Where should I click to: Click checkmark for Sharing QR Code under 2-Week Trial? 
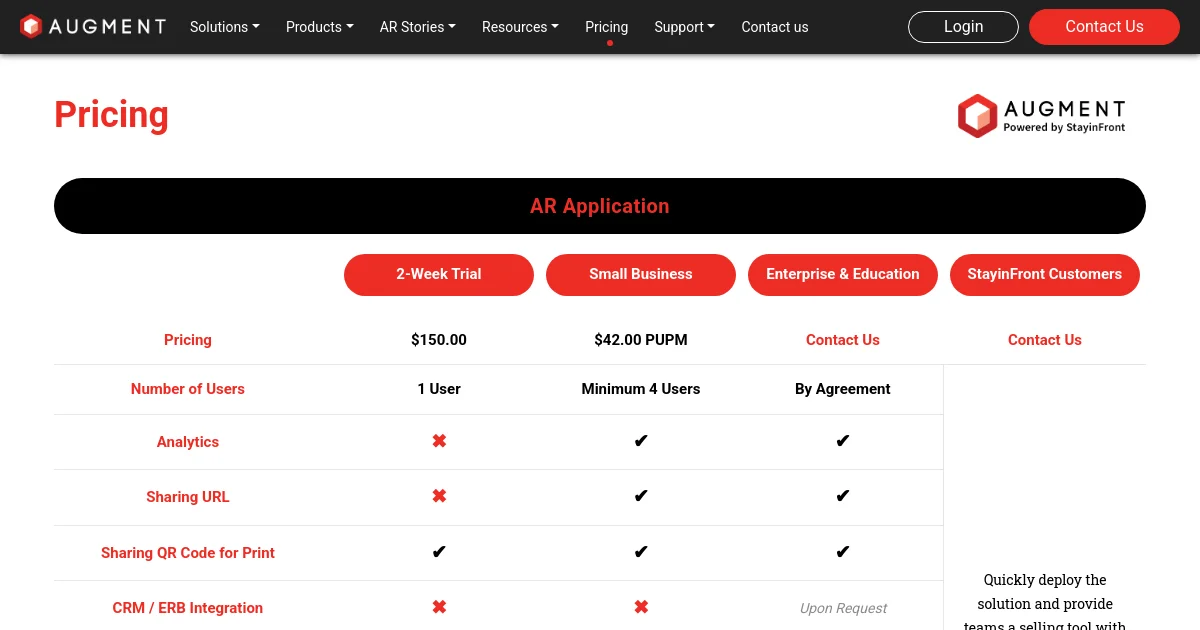[439, 552]
